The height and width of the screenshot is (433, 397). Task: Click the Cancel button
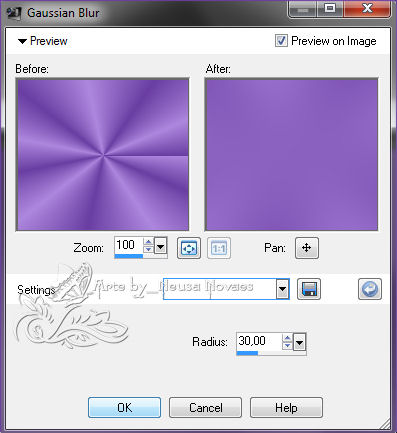pos(205,407)
